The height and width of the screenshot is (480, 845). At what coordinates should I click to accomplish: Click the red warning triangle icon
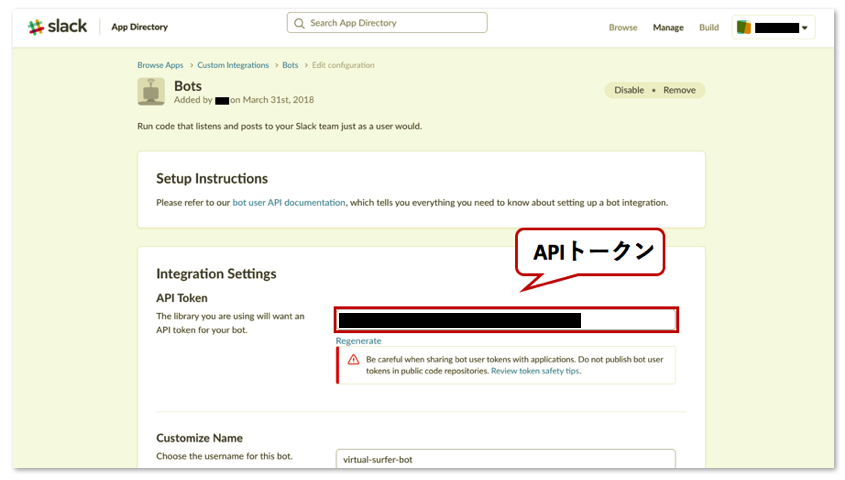[354, 359]
